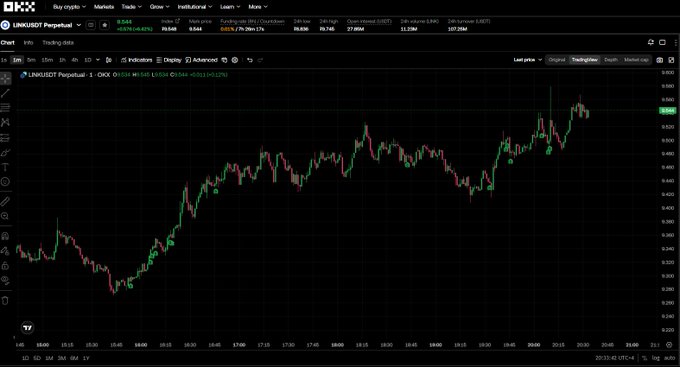The height and width of the screenshot is (367, 680).
Task: Enter fullscreen chart mode
Action: point(671,60)
